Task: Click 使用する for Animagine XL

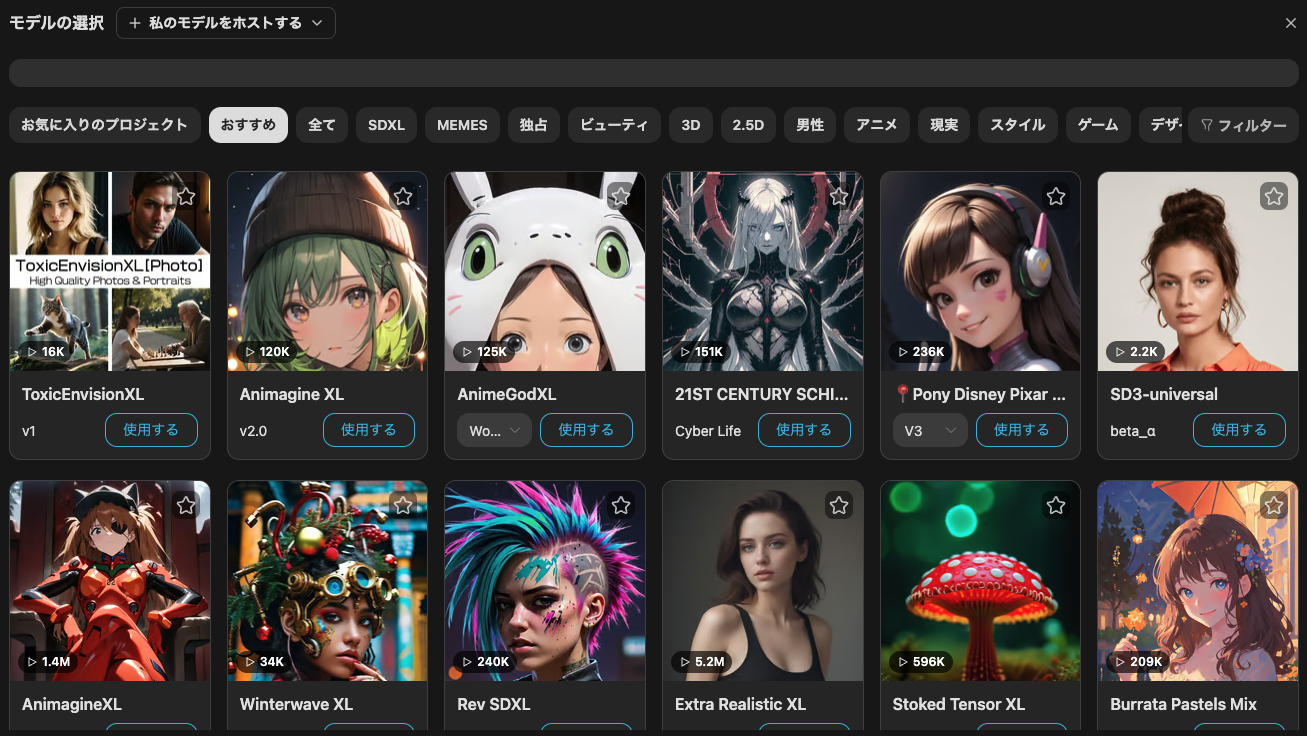Action: coord(369,430)
